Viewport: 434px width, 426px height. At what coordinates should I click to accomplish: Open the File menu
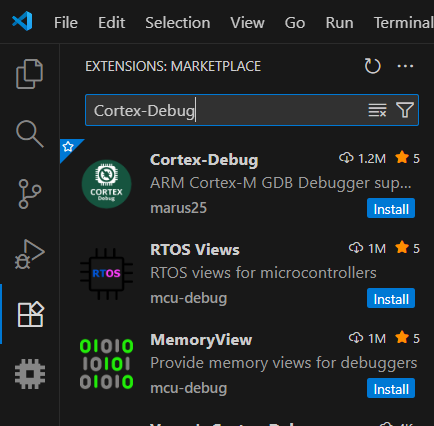66,23
